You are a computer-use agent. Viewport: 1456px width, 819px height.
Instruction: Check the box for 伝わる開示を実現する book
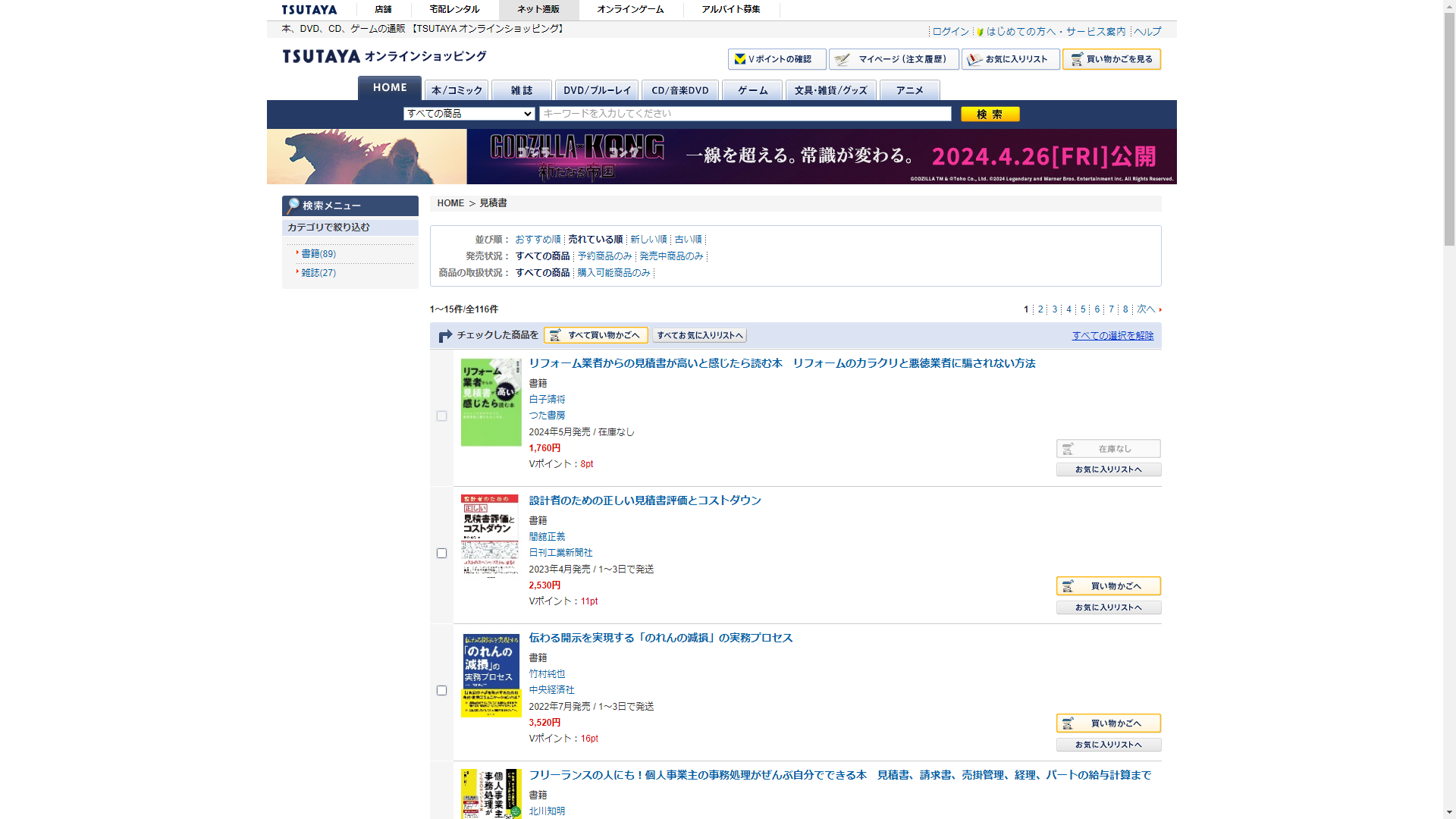pyautogui.click(x=441, y=691)
